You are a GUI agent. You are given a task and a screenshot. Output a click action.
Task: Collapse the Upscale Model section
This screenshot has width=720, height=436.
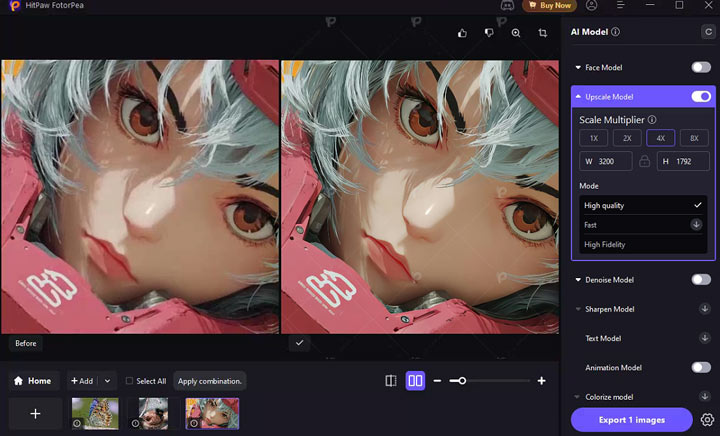click(x=578, y=97)
